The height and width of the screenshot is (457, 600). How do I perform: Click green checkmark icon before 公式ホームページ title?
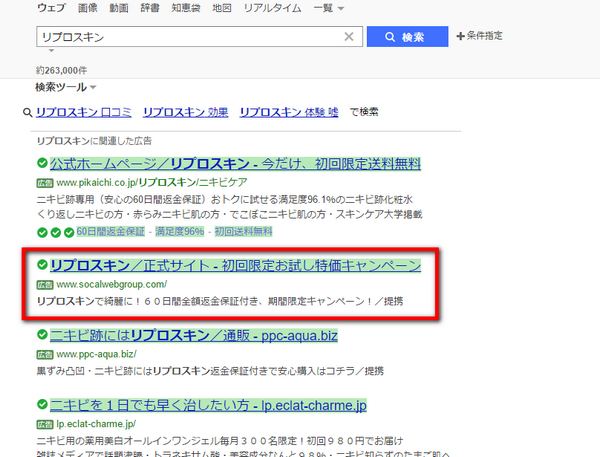(42, 163)
